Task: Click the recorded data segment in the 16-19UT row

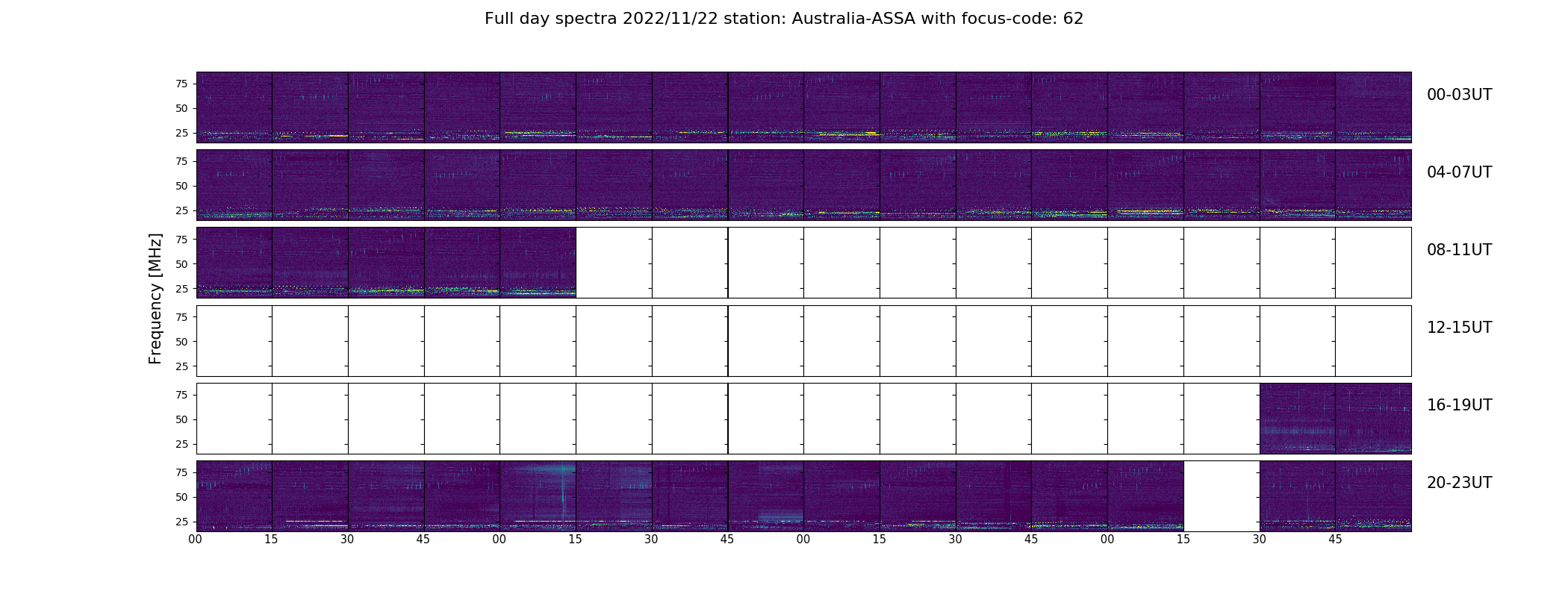Action: point(1335,418)
